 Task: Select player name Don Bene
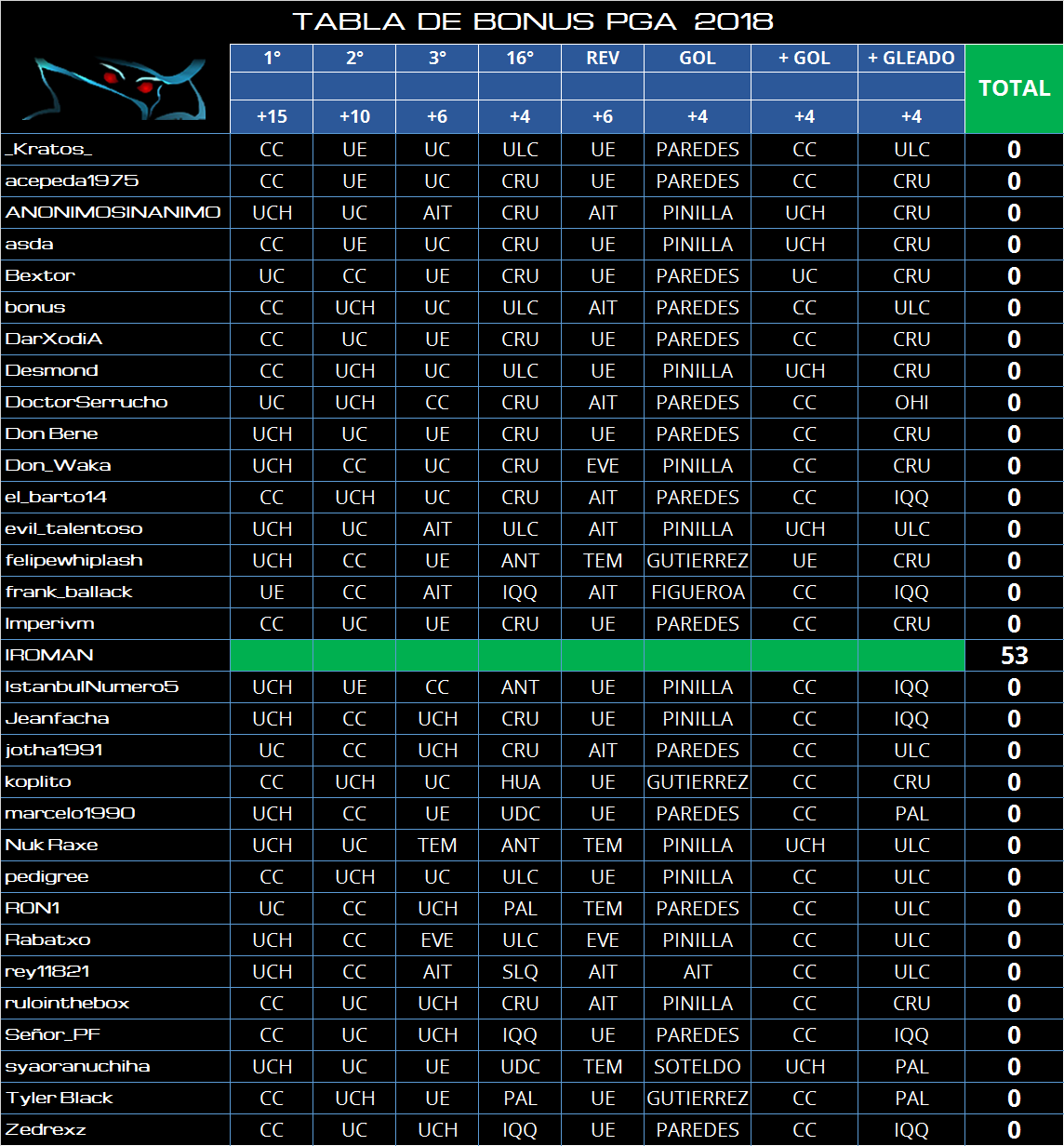(51, 434)
